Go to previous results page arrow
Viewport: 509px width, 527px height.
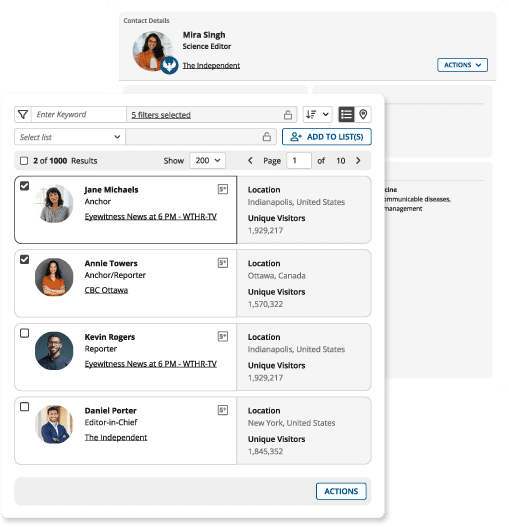point(250,161)
